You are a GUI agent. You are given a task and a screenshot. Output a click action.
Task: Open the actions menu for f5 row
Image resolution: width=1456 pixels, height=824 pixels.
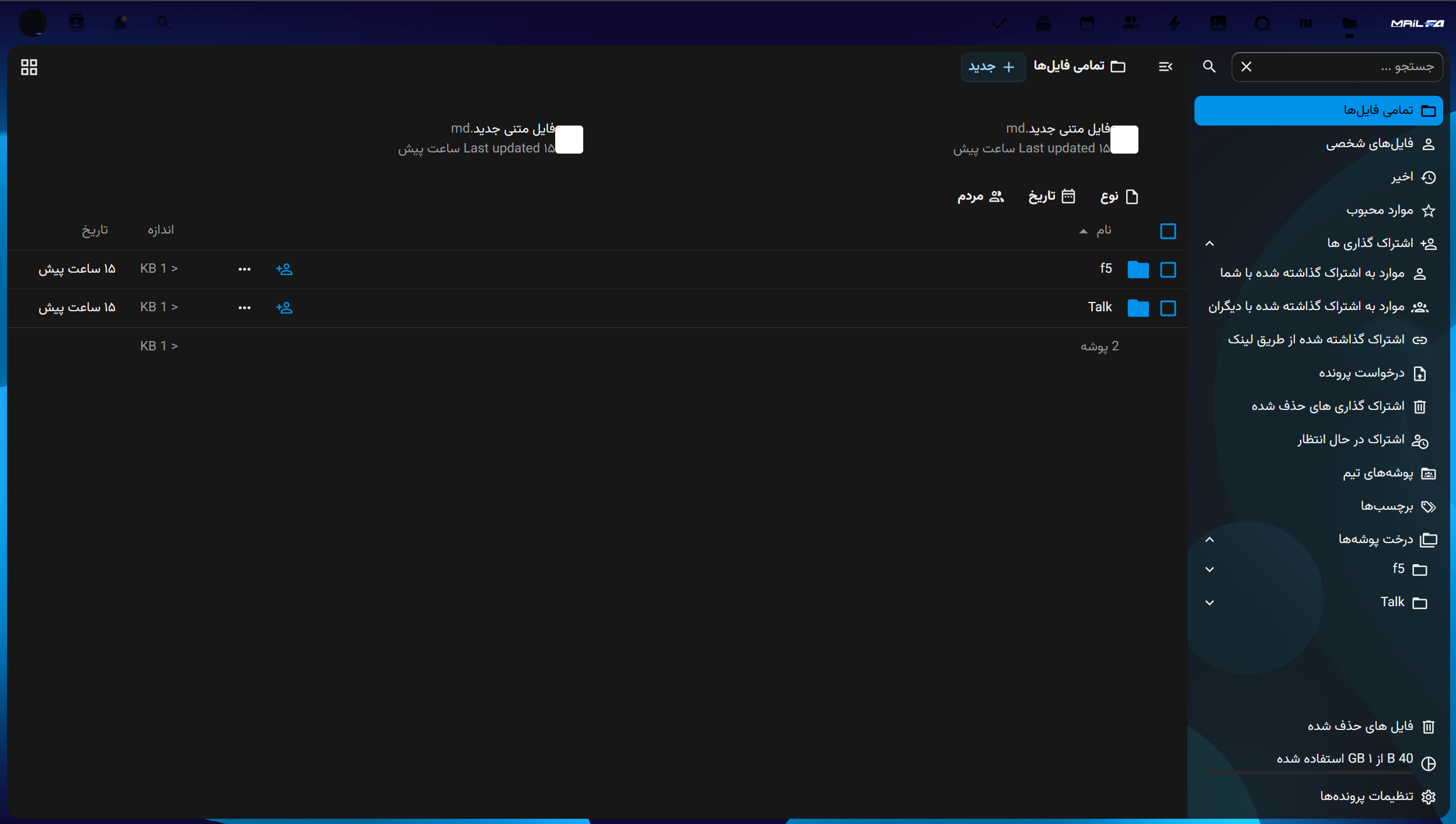[x=245, y=269]
